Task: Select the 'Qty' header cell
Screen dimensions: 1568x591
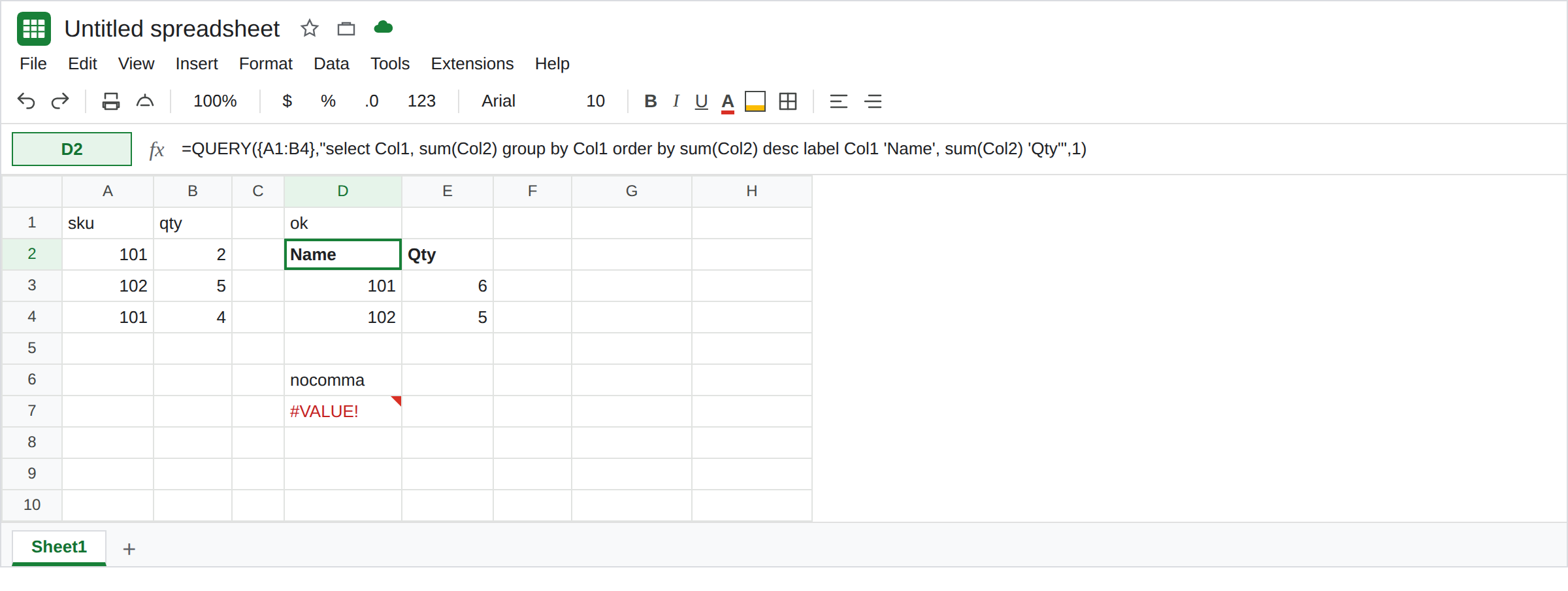Action: tap(448, 254)
